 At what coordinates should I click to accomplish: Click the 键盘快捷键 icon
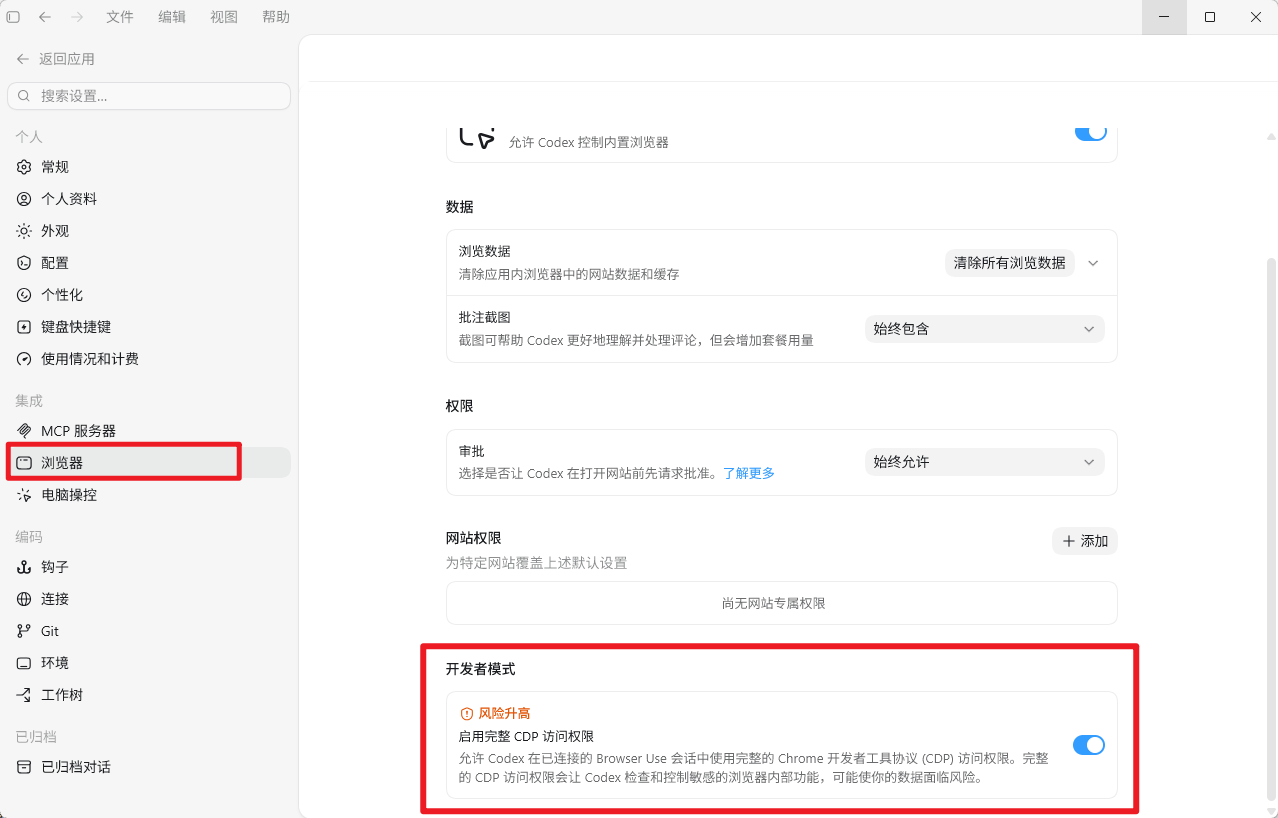point(24,327)
